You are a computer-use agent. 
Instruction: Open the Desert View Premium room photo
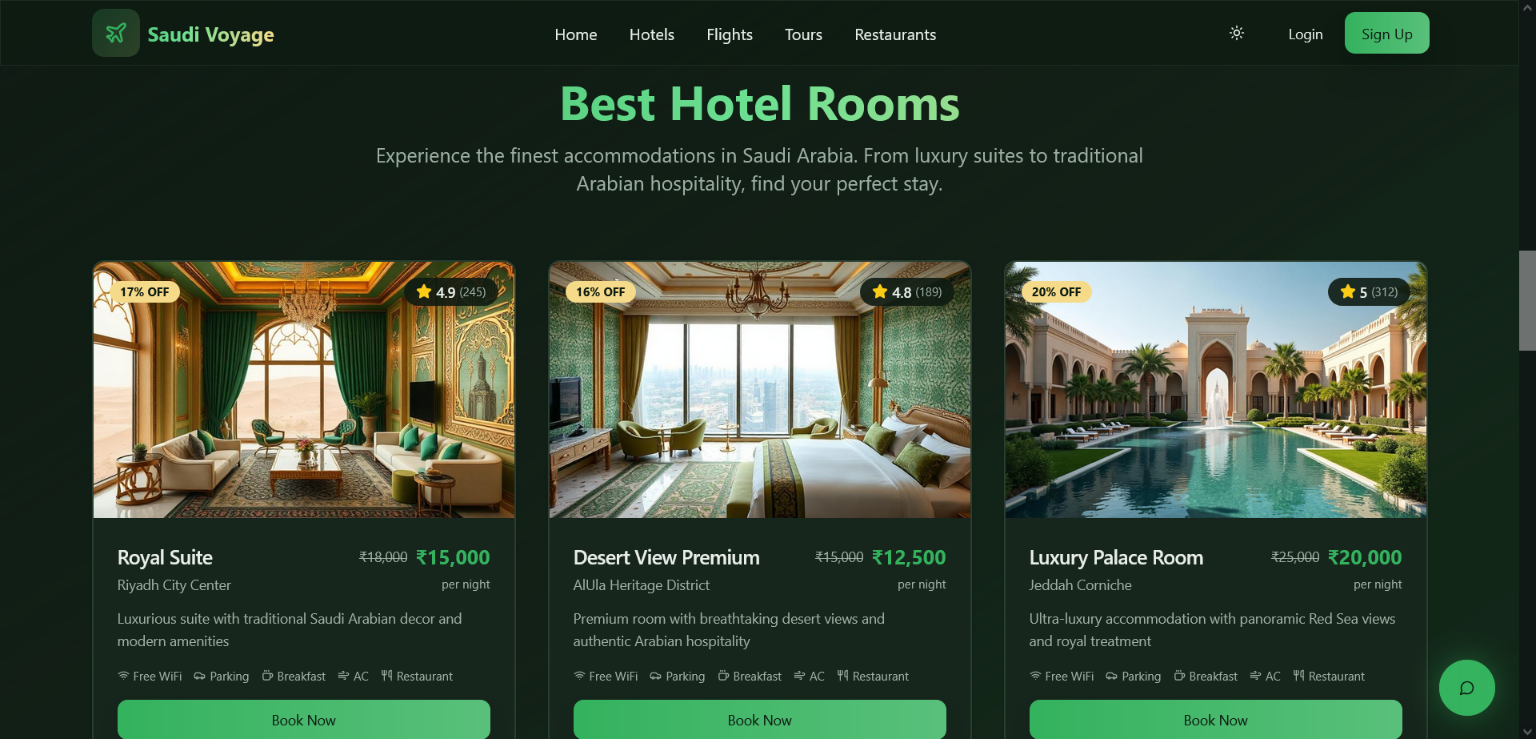760,390
